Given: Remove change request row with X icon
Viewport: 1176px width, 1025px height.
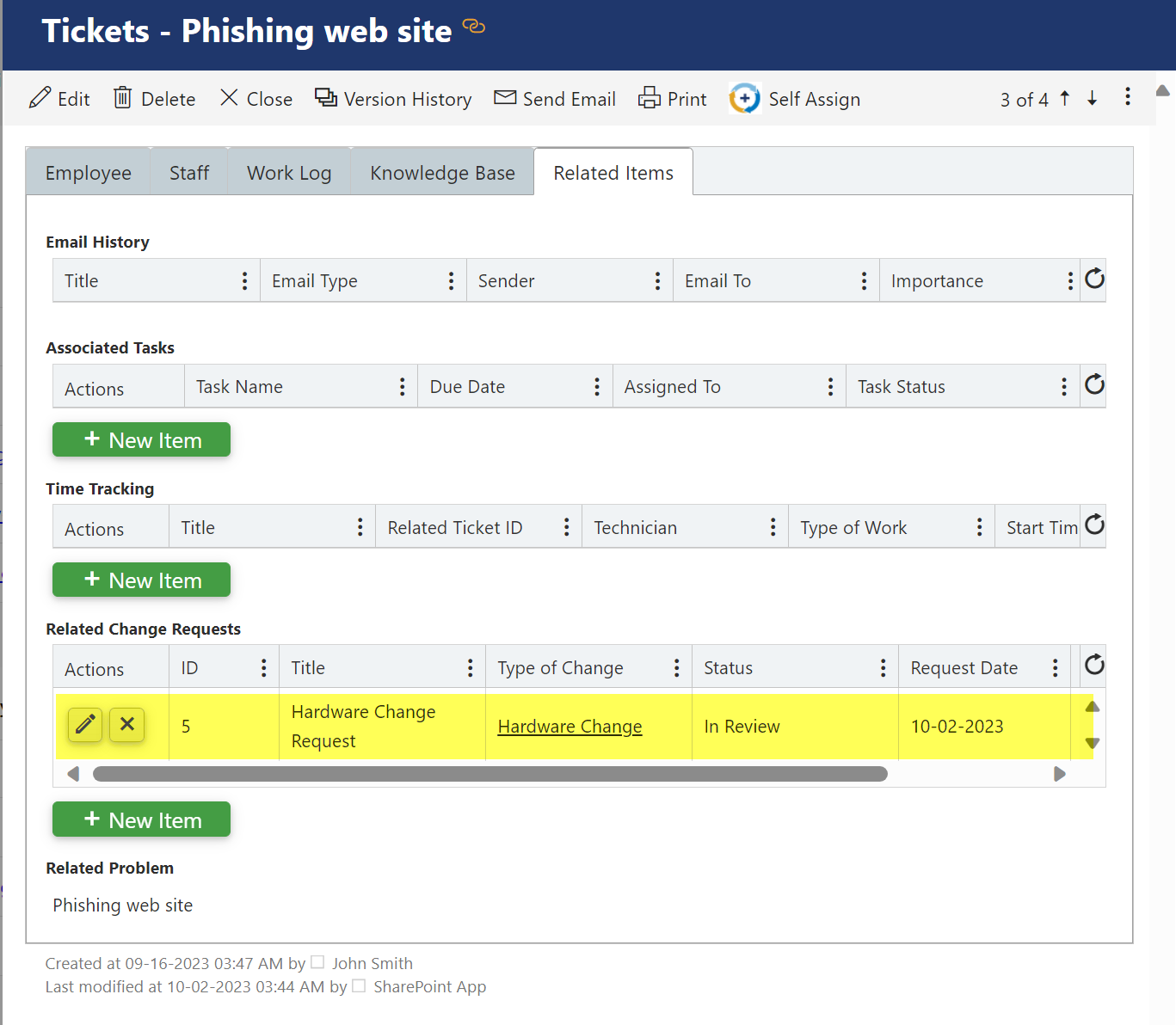Looking at the screenshot, I should tap(127, 725).
